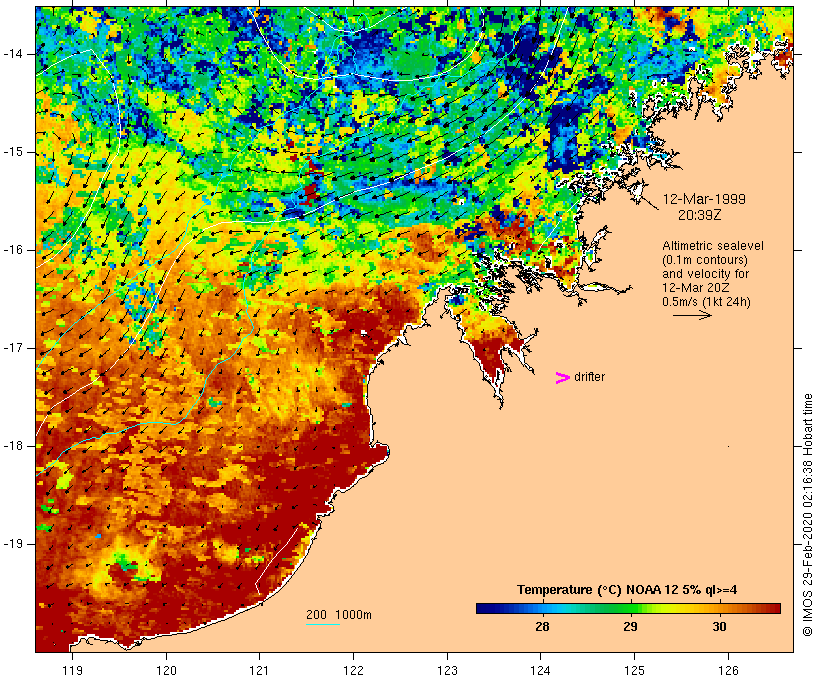Viewport: 820px width, 680px height.
Task: Click the IMOS copyright timestamp text
Action: (x=807, y=515)
